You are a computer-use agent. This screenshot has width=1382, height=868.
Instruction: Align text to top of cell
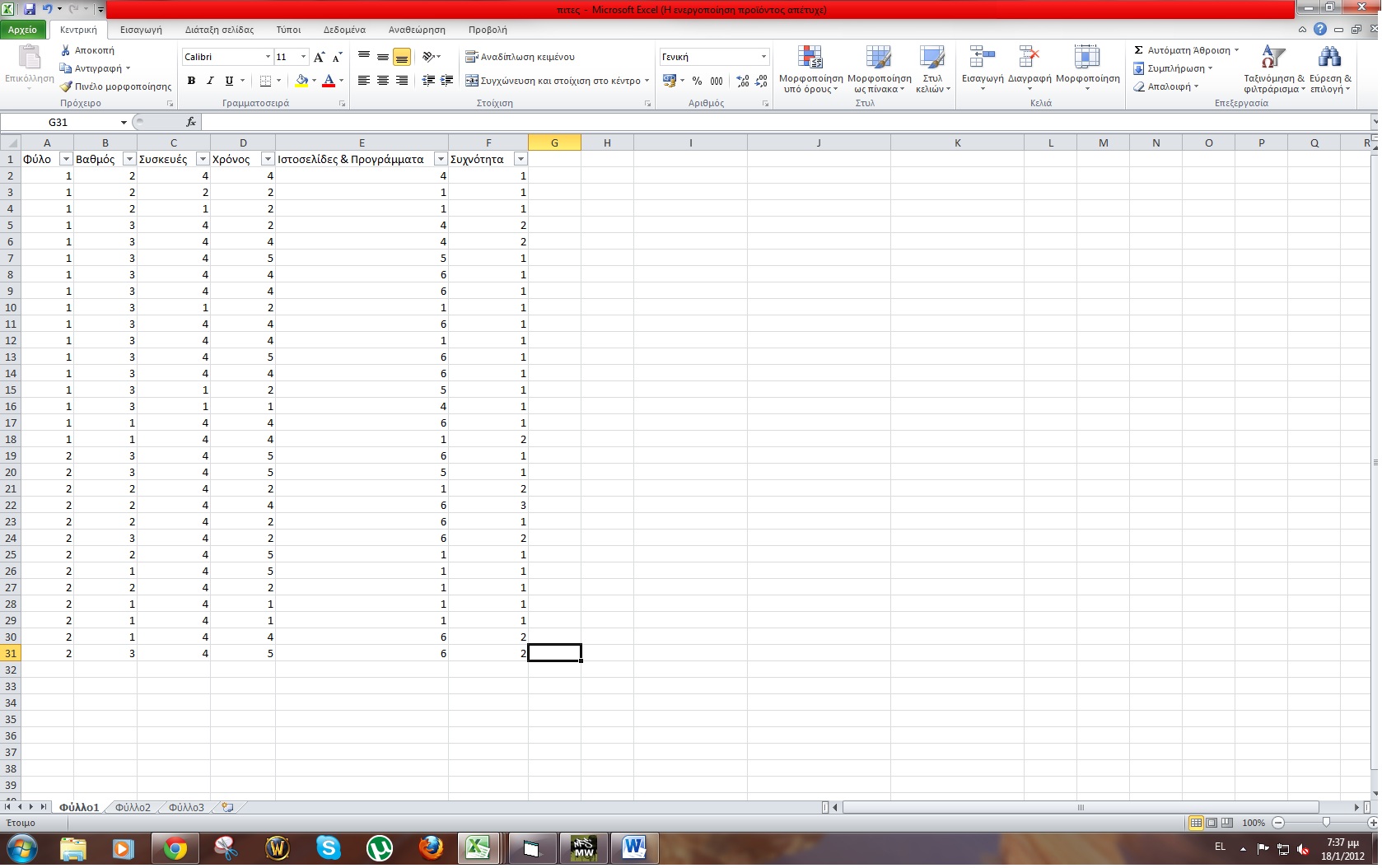coord(363,57)
